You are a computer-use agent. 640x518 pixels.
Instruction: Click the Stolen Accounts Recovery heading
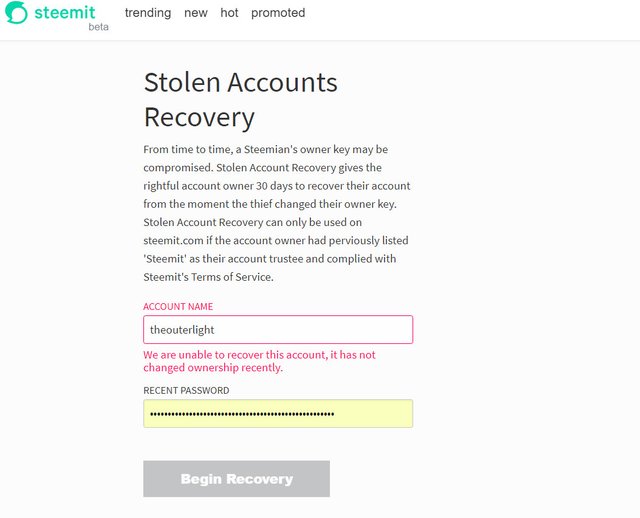click(241, 99)
